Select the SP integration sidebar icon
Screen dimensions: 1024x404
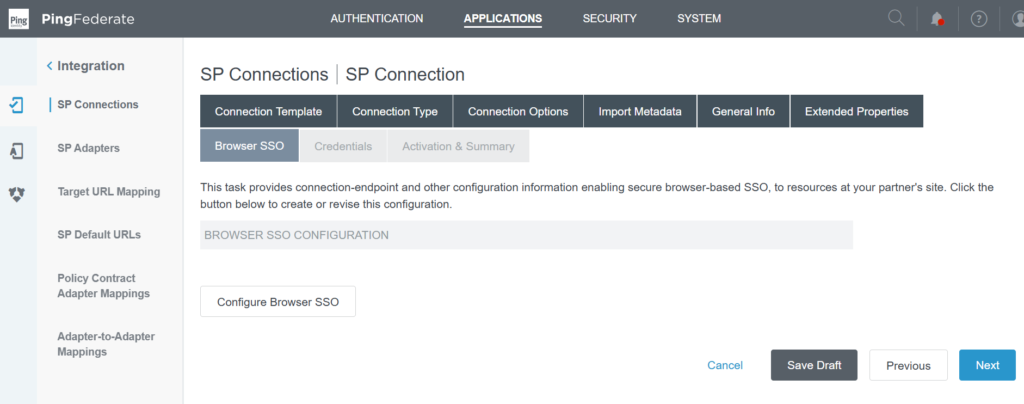[18, 105]
